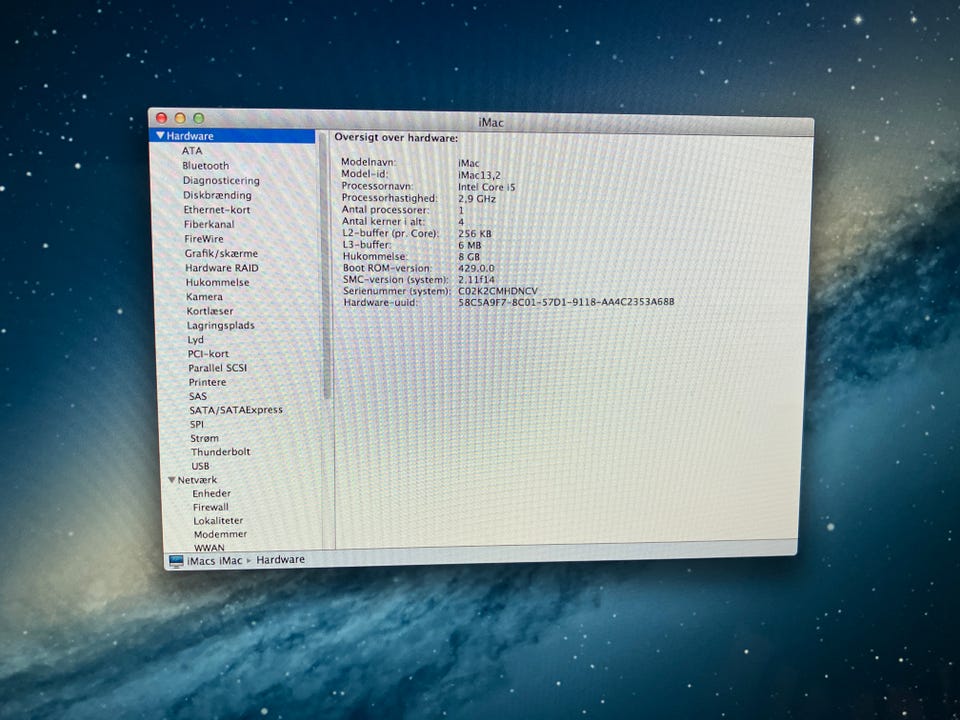Click the iMac computer icon in path bar
This screenshot has height=720, width=960.
click(x=176, y=561)
